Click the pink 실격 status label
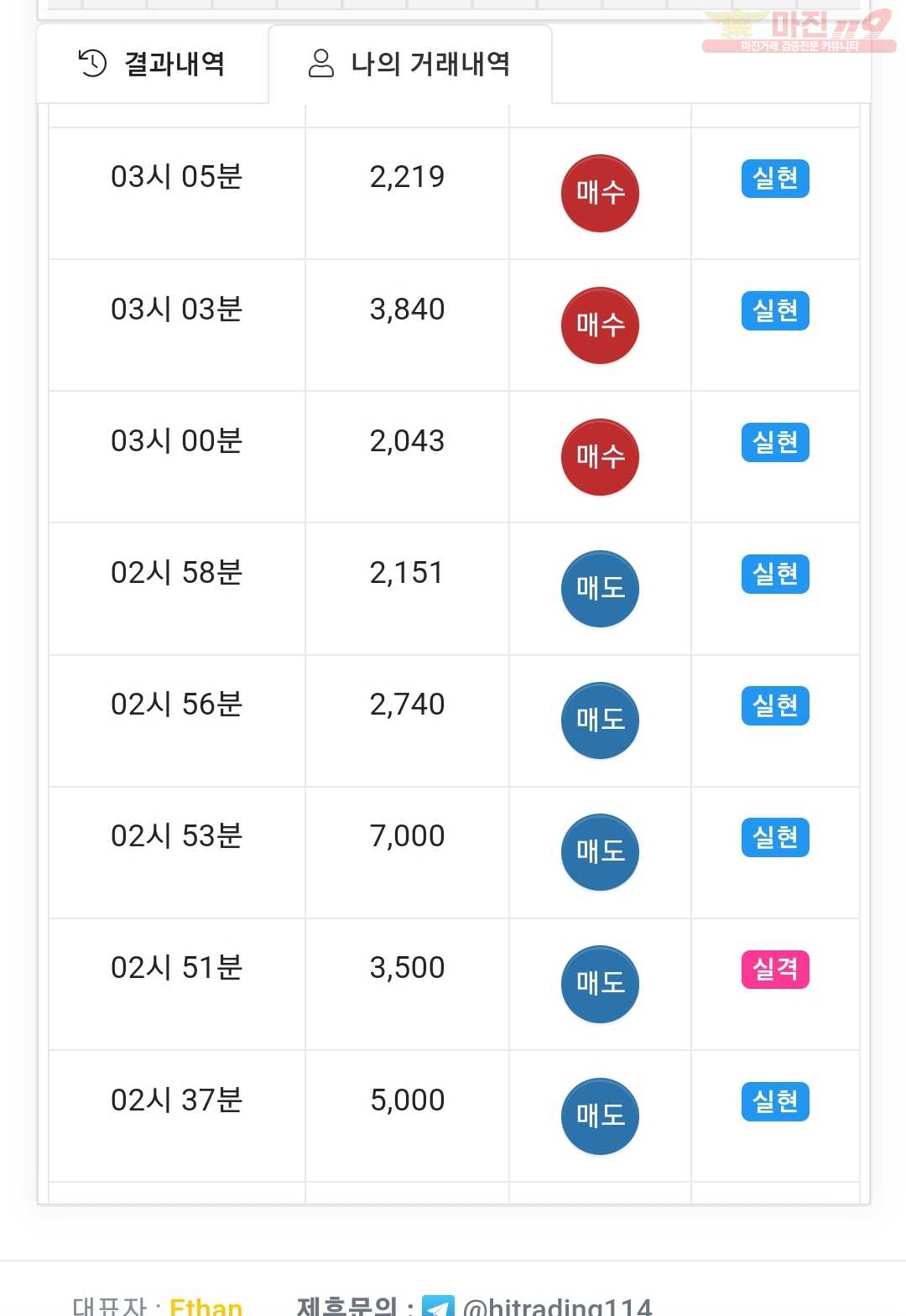Image resolution: width=906 pixels, height=1316 pixels. click(775, 970)
